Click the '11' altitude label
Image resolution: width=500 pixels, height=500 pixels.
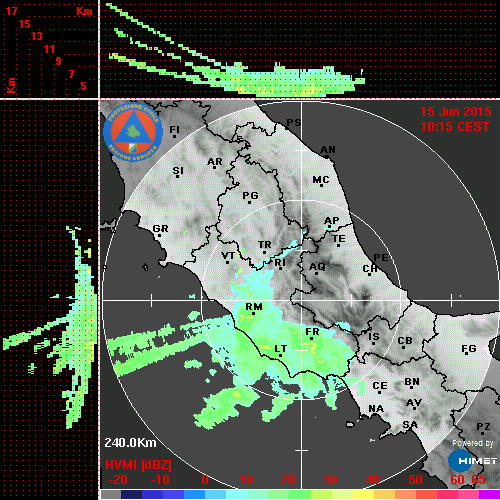click(x=49, y=49)
